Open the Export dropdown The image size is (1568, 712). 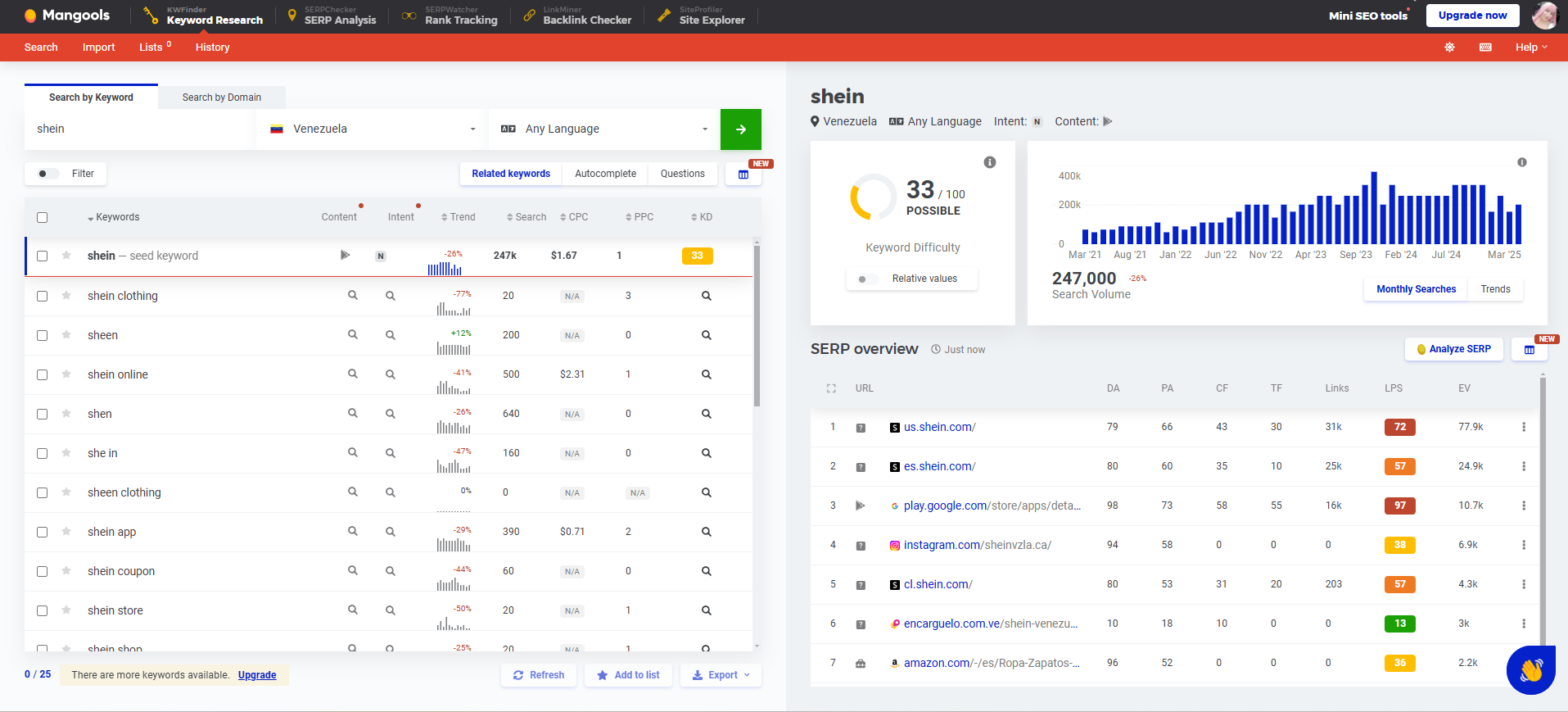tap(721, 675)
